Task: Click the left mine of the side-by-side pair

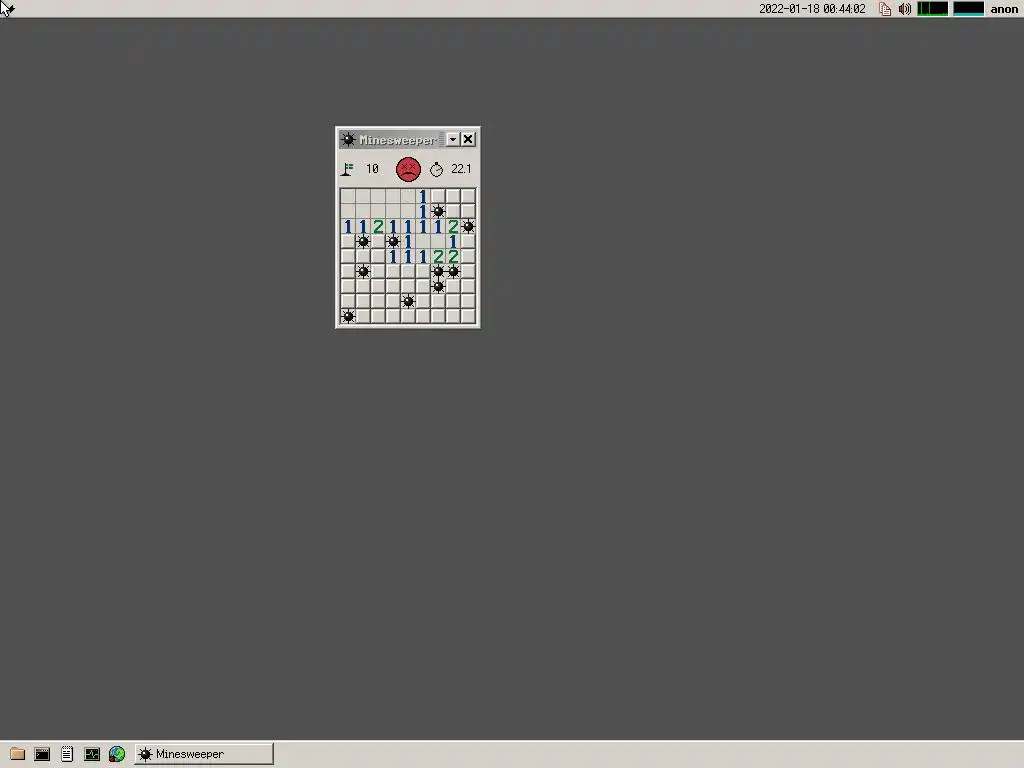Action: click(438, 271)
